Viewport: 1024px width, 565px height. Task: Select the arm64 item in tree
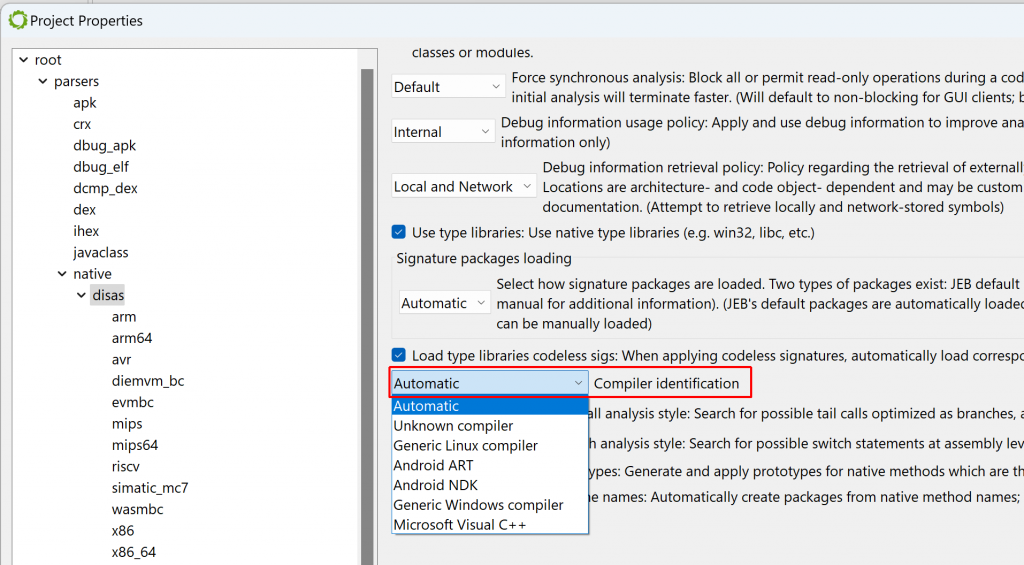(x=132, y=338)
